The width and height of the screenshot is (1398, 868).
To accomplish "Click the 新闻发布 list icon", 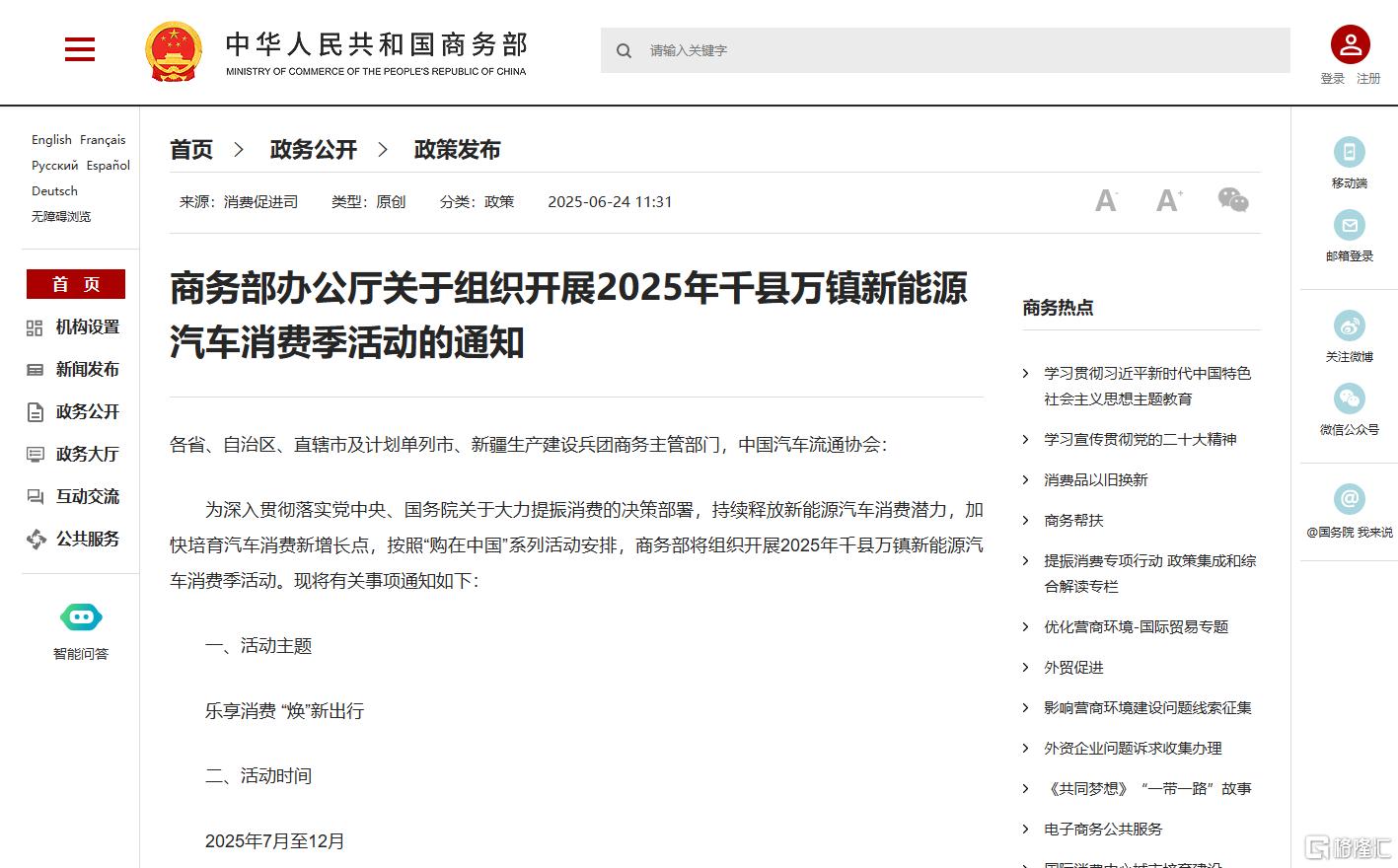I will coord(35,370).
